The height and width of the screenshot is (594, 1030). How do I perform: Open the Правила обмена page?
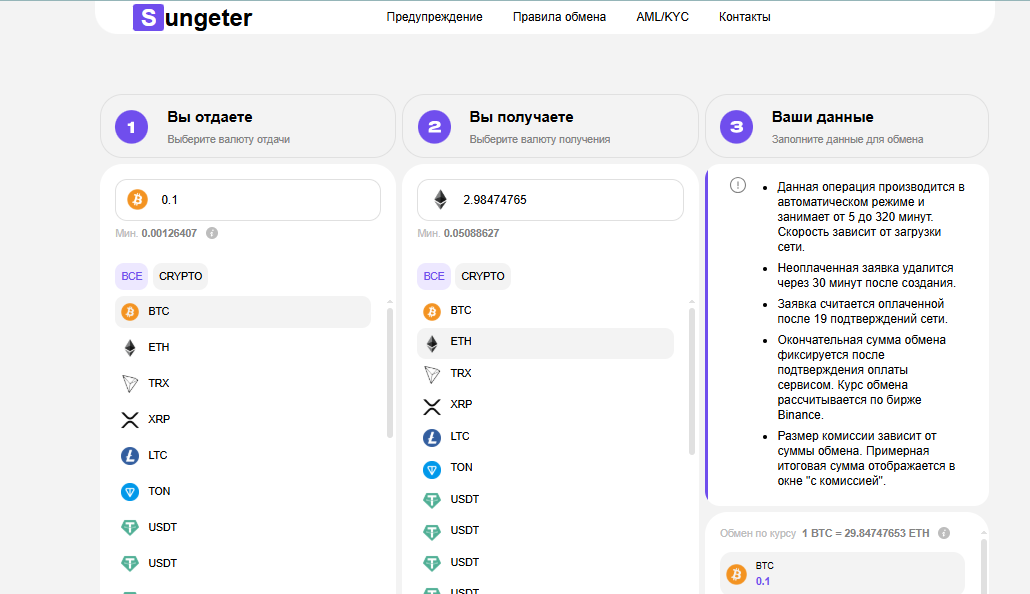pyautogui.click(x=559, y=17)
